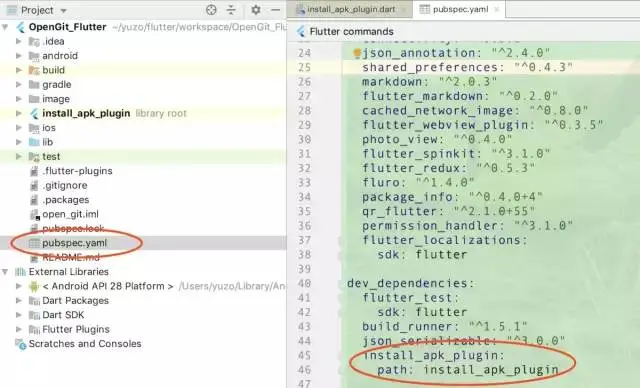
Task: Click the Flutter logo in Flutter commands bar
Action: tap(301, 31)
